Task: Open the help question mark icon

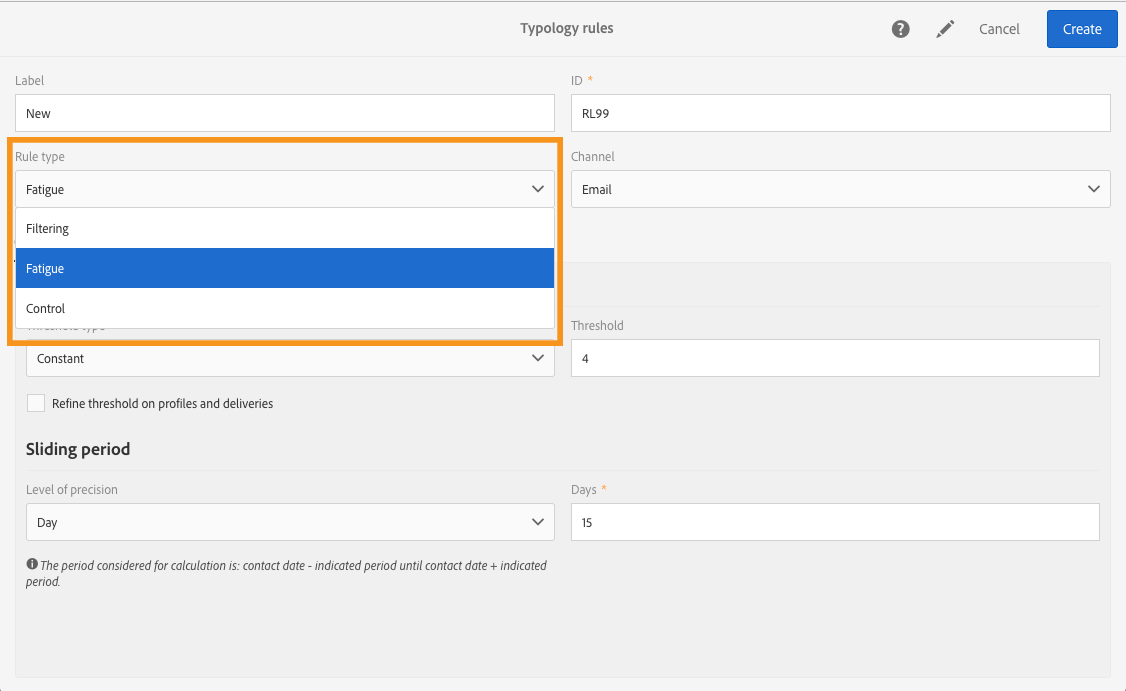Action: (x=901, y=29)
